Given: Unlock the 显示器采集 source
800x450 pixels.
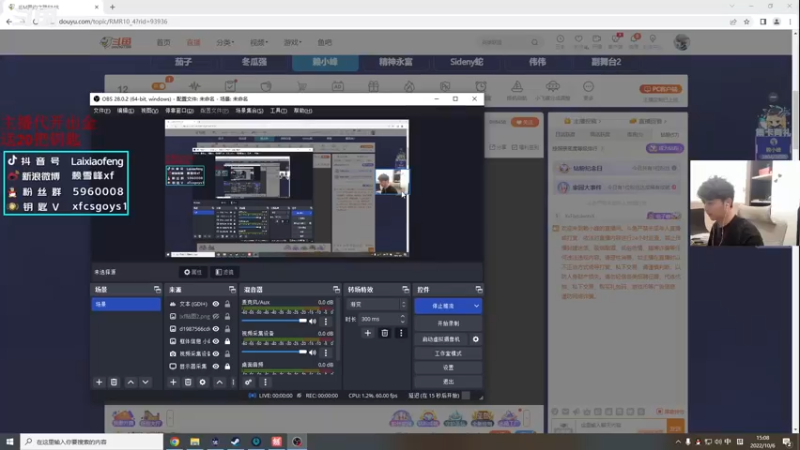Looking at the screenshot, I should [227, 366].
